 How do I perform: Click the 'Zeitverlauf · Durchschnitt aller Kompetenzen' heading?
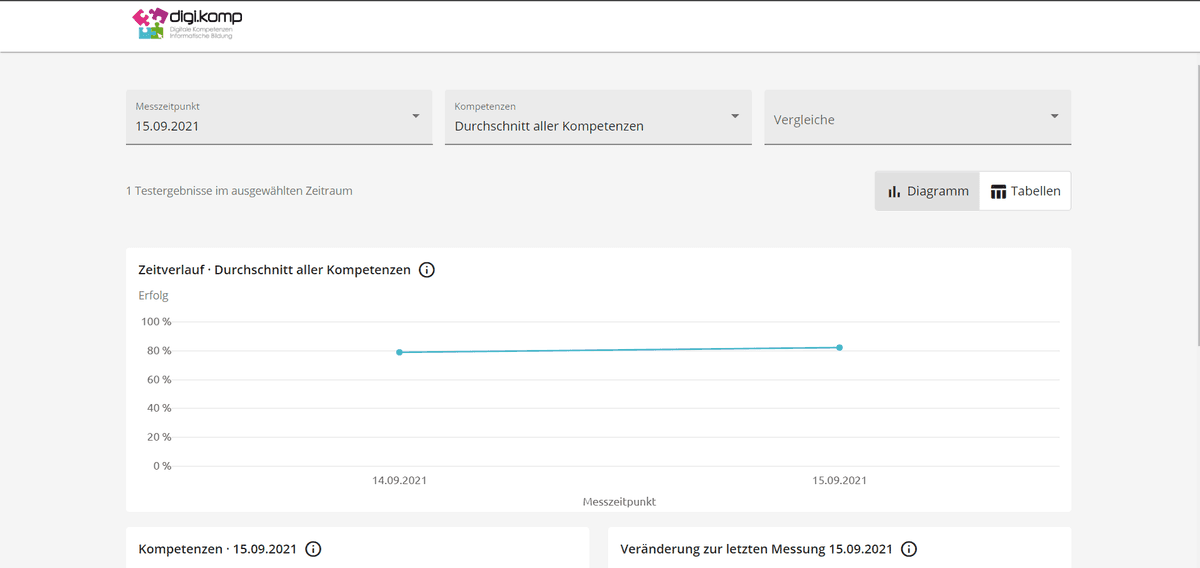274,270
